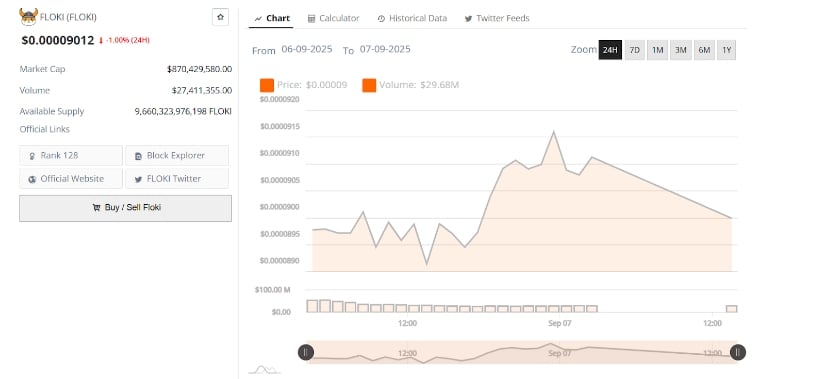Screen dimensions: 825x379
Task: Set zoom to 24H
Action: point(610,50)
